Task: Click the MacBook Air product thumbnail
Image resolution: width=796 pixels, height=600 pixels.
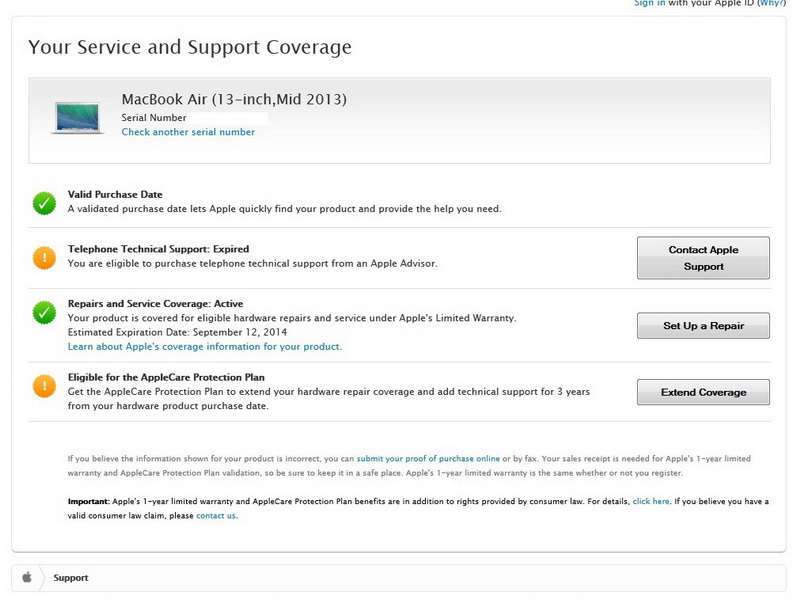Action: [78, 116]
